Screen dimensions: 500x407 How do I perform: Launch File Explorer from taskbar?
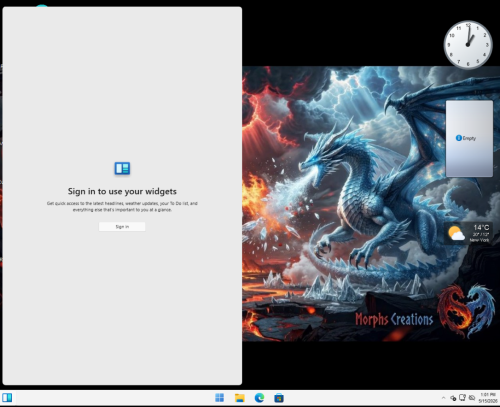[239, 398]
